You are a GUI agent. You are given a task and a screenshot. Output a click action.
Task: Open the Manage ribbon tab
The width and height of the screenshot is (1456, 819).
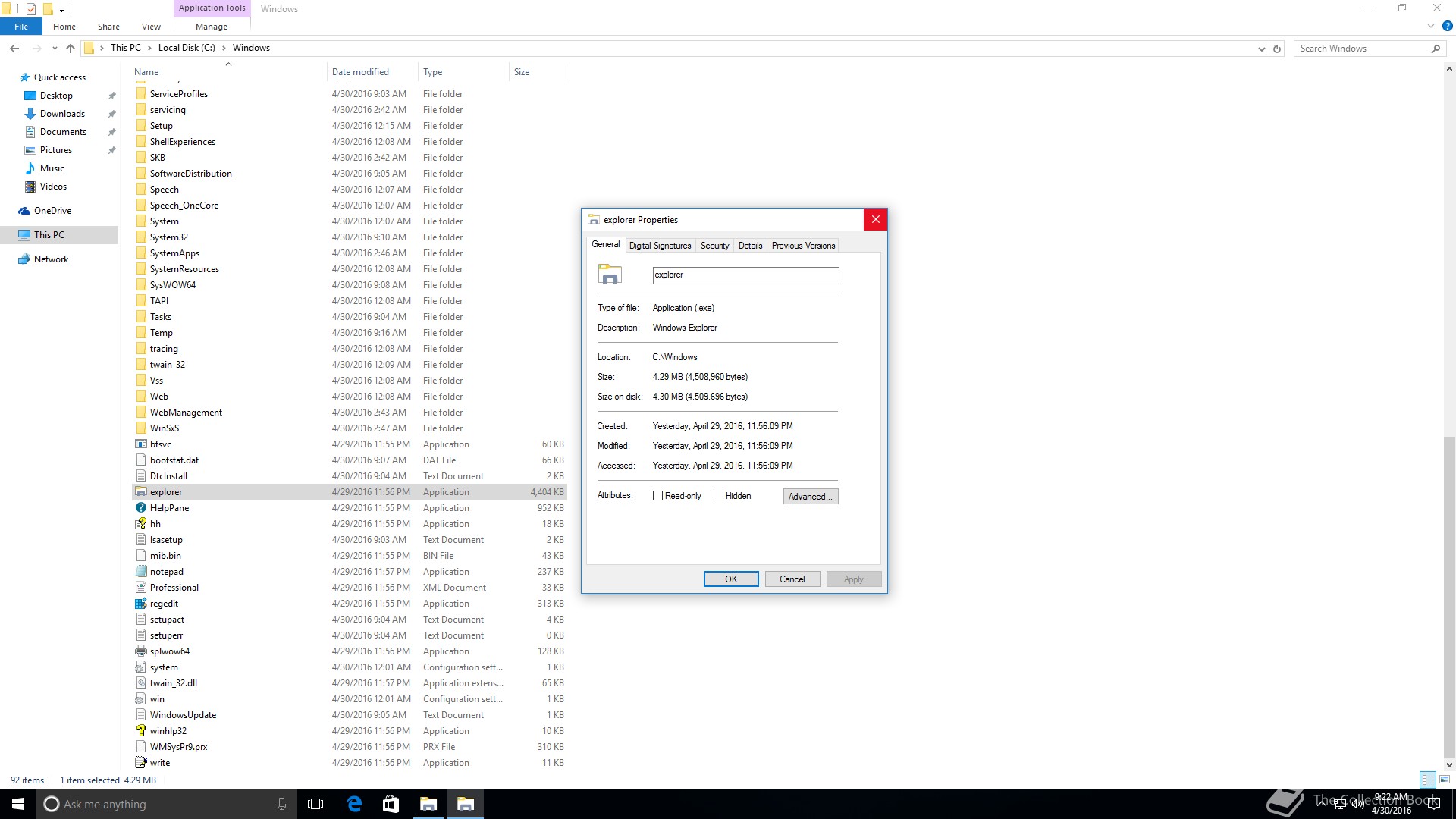tap(212, 27)
